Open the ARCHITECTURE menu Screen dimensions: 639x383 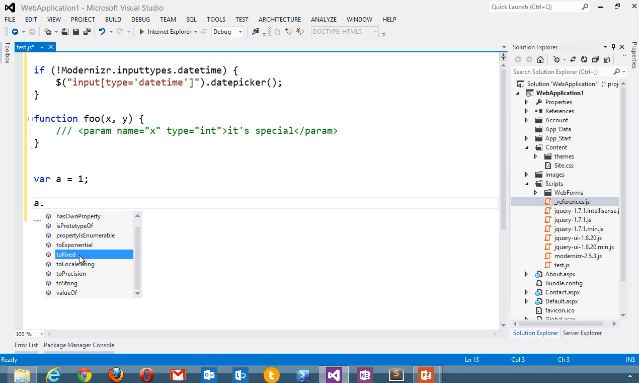[280, 19]
